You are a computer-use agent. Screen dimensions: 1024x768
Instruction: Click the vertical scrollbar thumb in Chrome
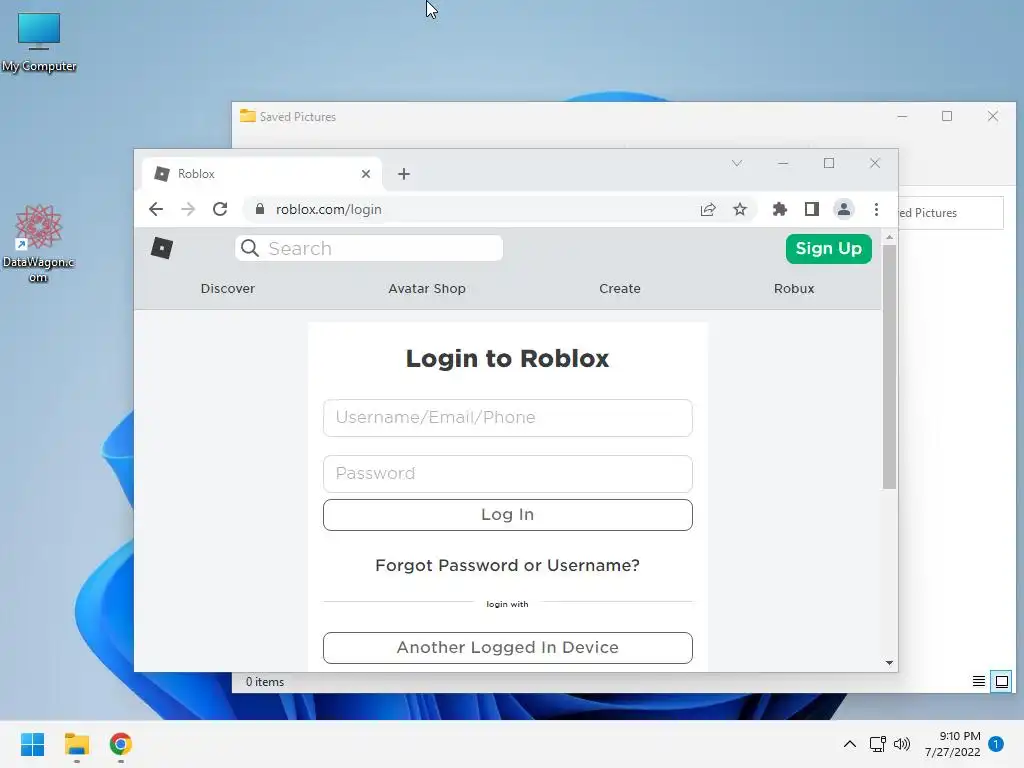[x=889, y=367]
